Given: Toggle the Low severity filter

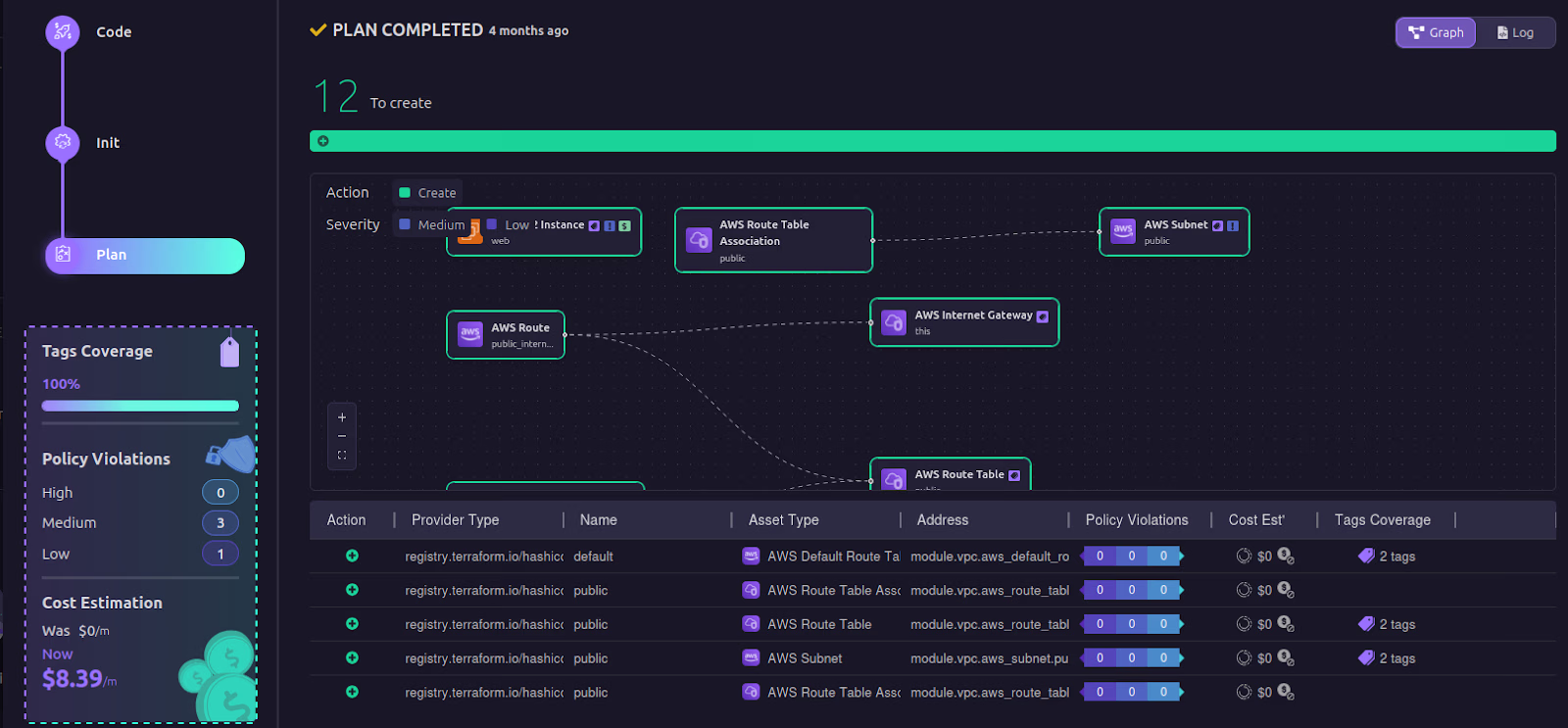Looking at the screenshot, I should coord(508,224).
